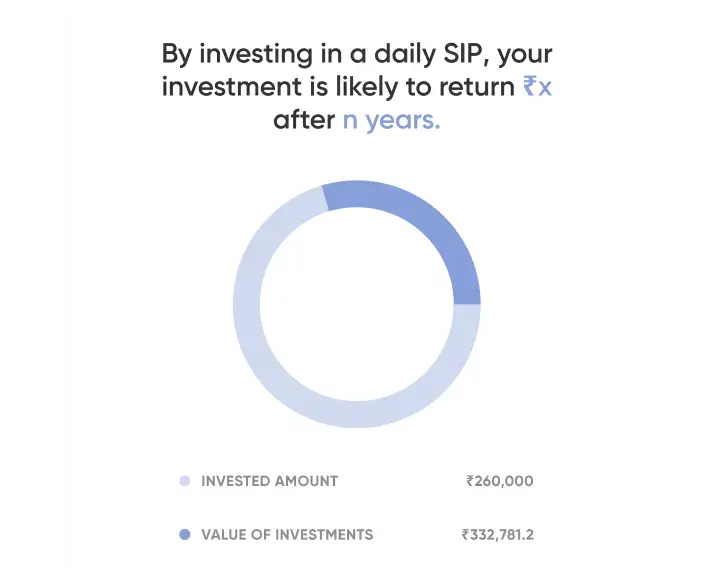Select the VALUE OF INVESTMENTS label

click(287, 535)
